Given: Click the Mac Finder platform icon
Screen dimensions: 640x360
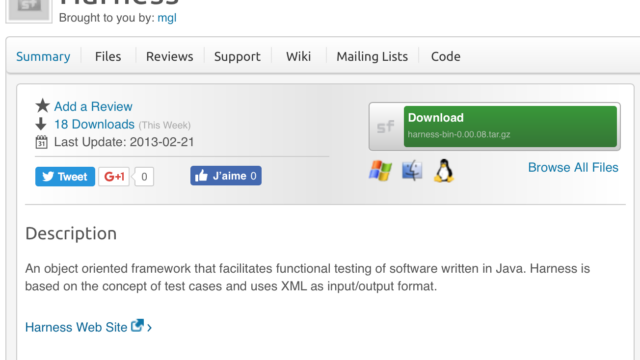Looking at the screenshot, I should tap(412, 170).
